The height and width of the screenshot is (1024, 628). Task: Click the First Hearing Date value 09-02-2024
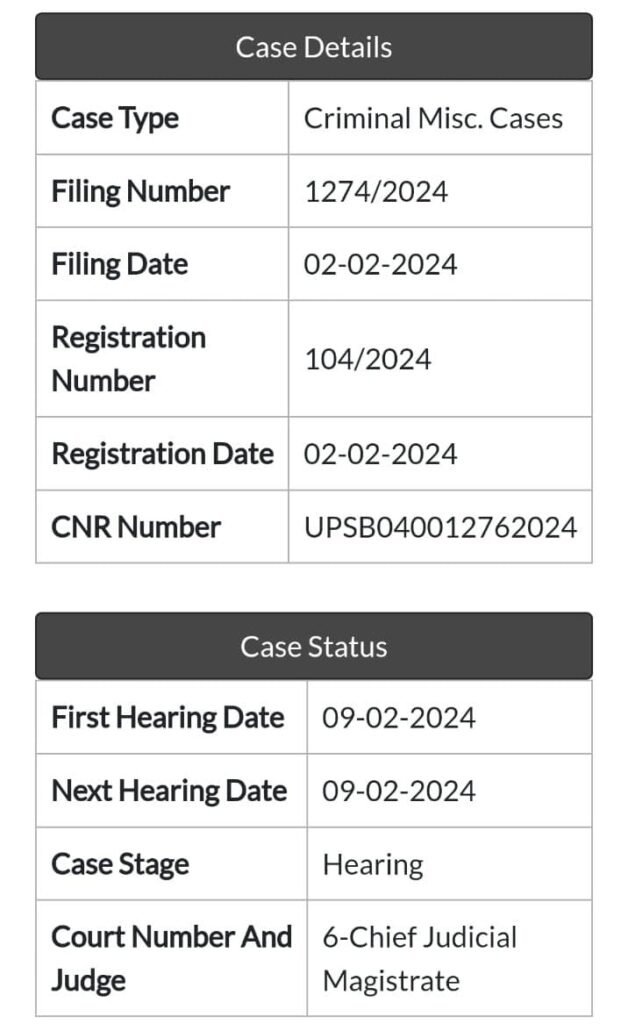pyautogui.click(x=398, y=717)
